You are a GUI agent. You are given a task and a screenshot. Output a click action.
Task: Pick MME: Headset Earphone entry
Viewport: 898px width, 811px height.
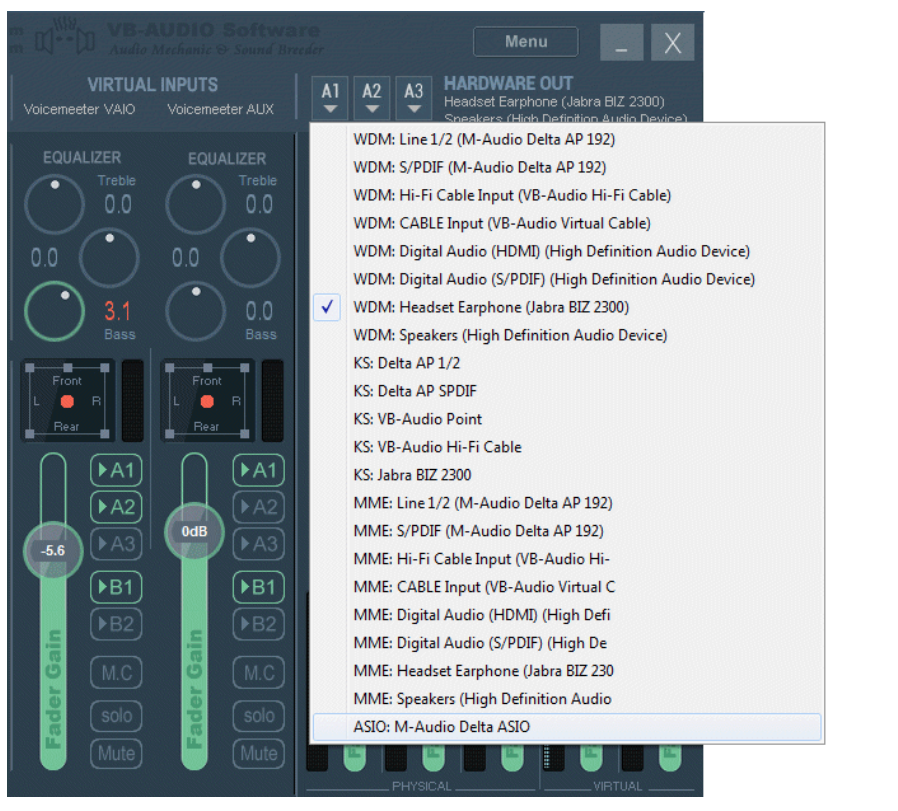pos(567,671)
